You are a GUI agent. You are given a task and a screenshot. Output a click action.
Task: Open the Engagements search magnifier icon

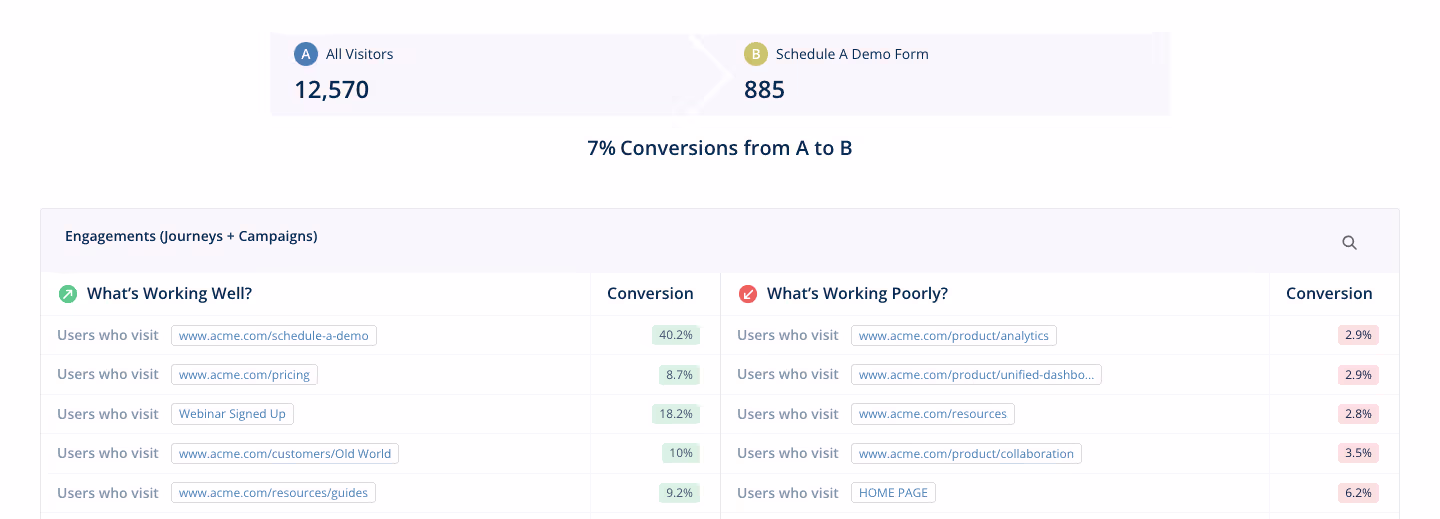pyautogui.click(x=1349, y=242)
